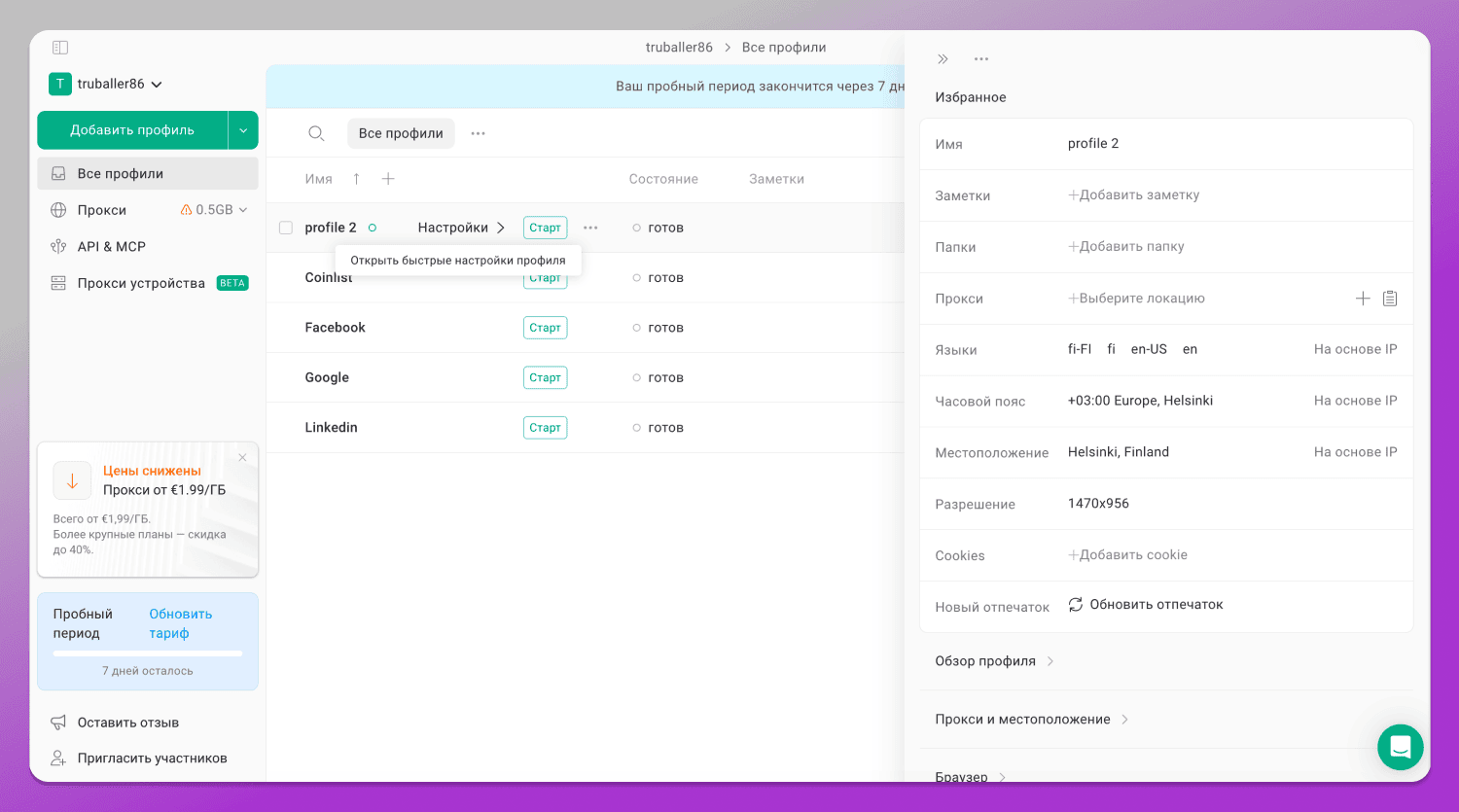The width and height of the screenshot is (1459, 812).
Task: Expand the Браузер section
Action: pos(971,776)
